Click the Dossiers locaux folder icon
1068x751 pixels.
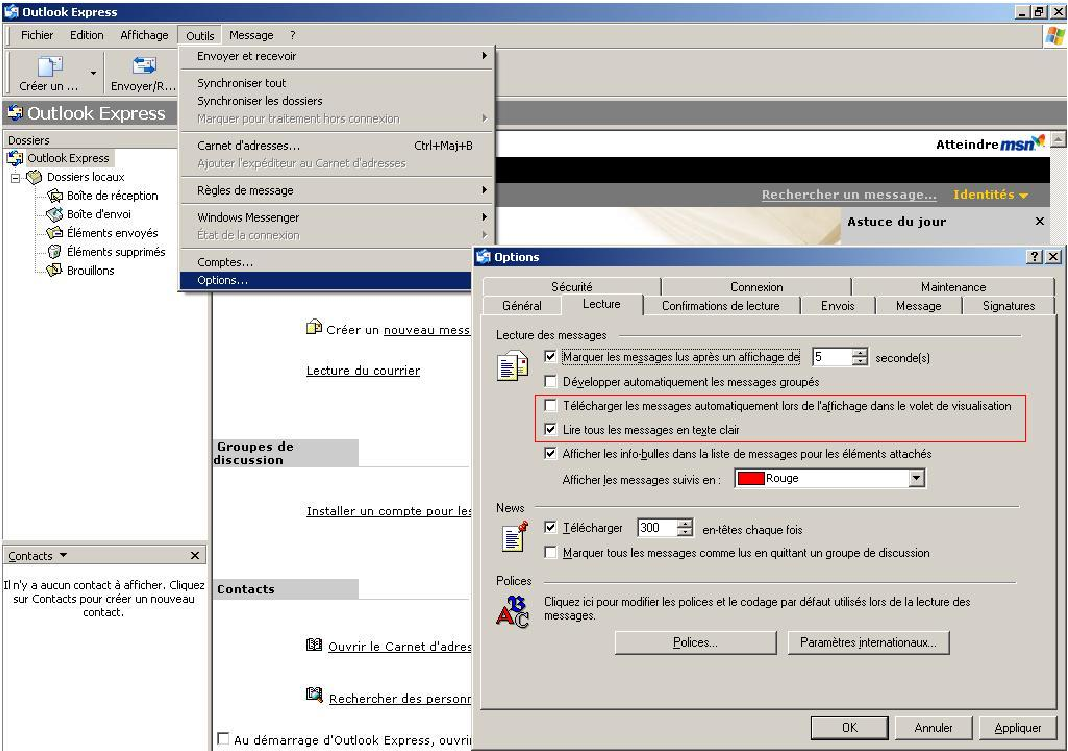coord(34,177)
